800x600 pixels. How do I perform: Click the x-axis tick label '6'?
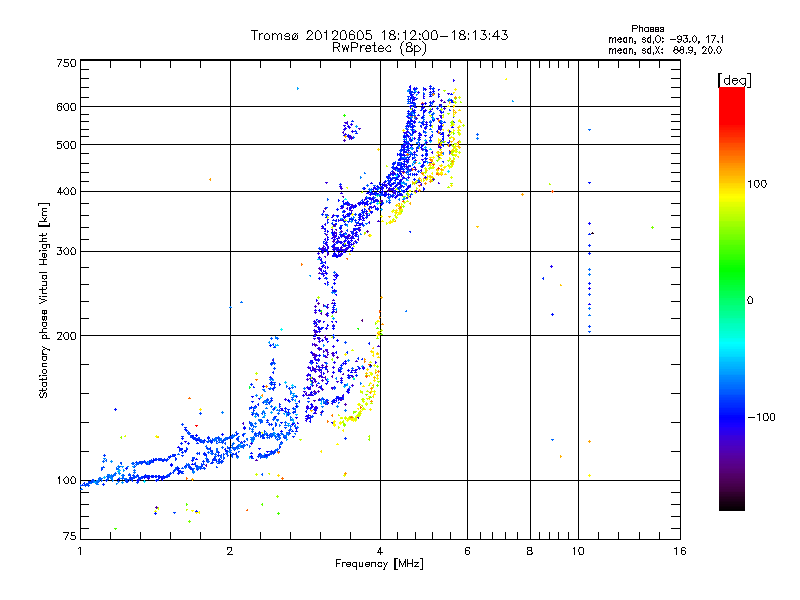coord(467,551)
